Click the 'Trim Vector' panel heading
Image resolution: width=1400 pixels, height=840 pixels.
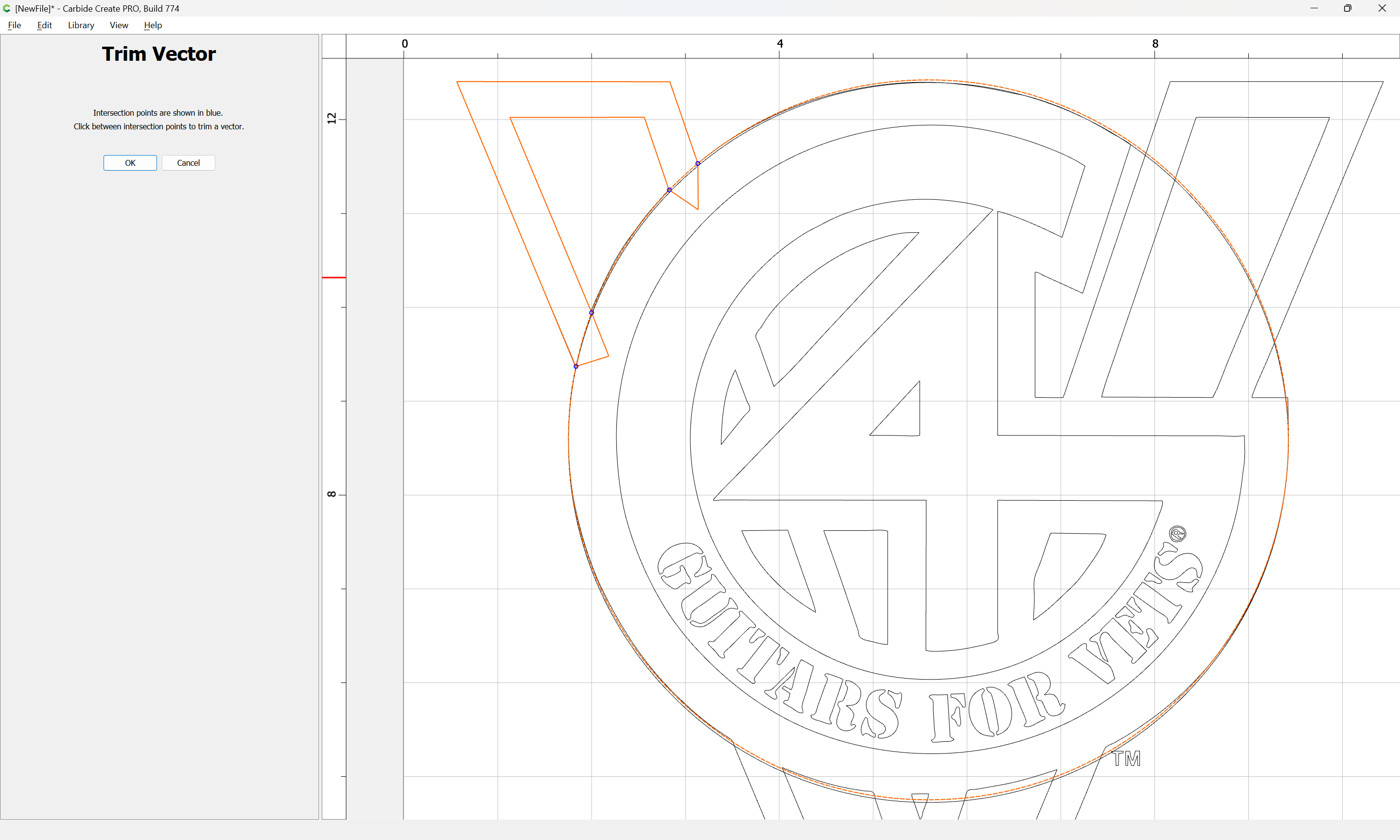(159, 54)
